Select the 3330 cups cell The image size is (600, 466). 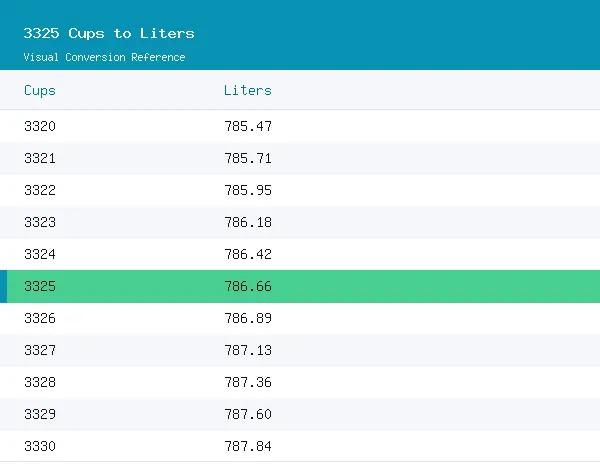pos(40,446)
